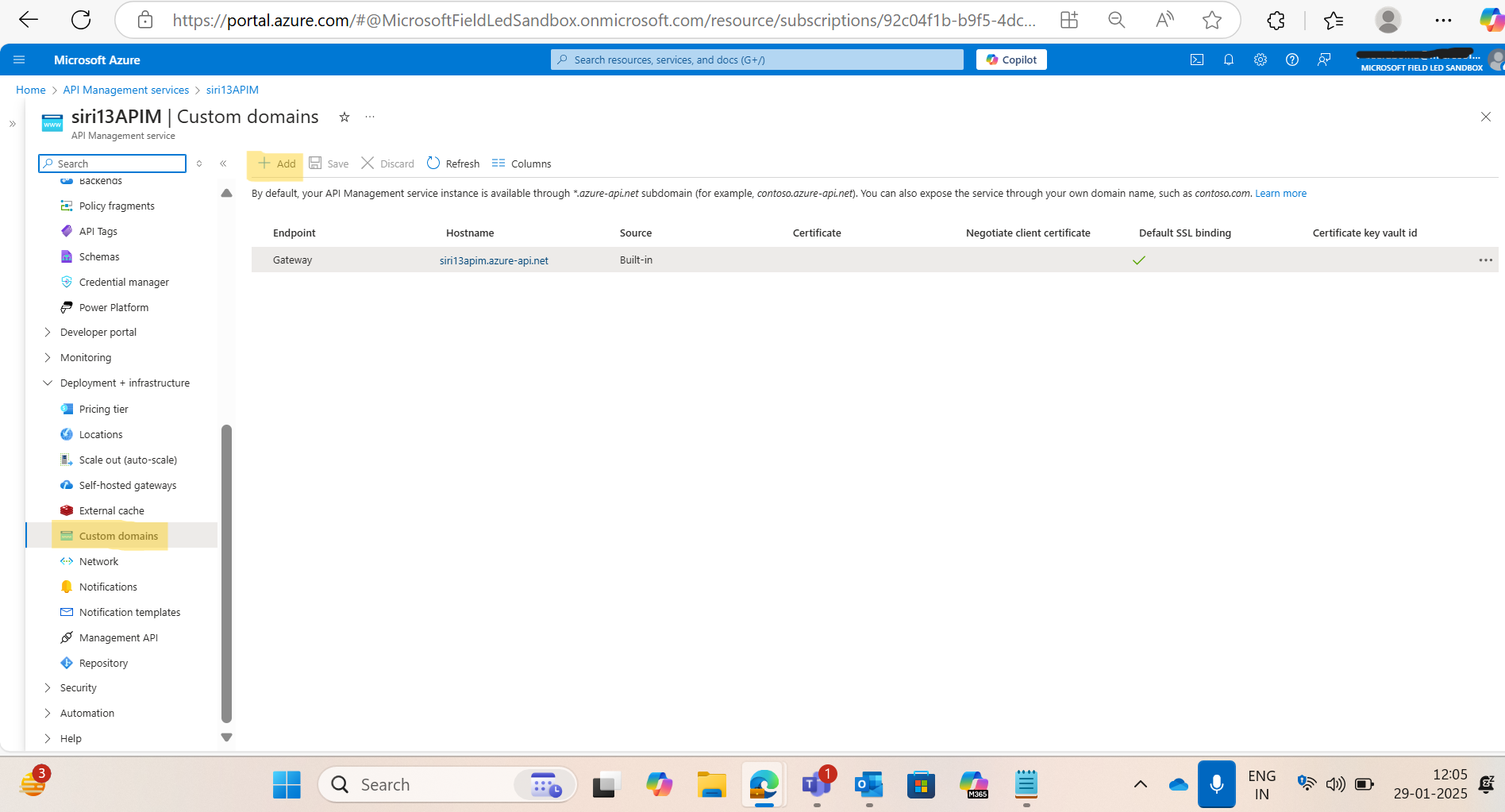Open Scale out (auto-scale) item
The height and width of the screenshot is (812, 1505).
click(x=128, y=460)
